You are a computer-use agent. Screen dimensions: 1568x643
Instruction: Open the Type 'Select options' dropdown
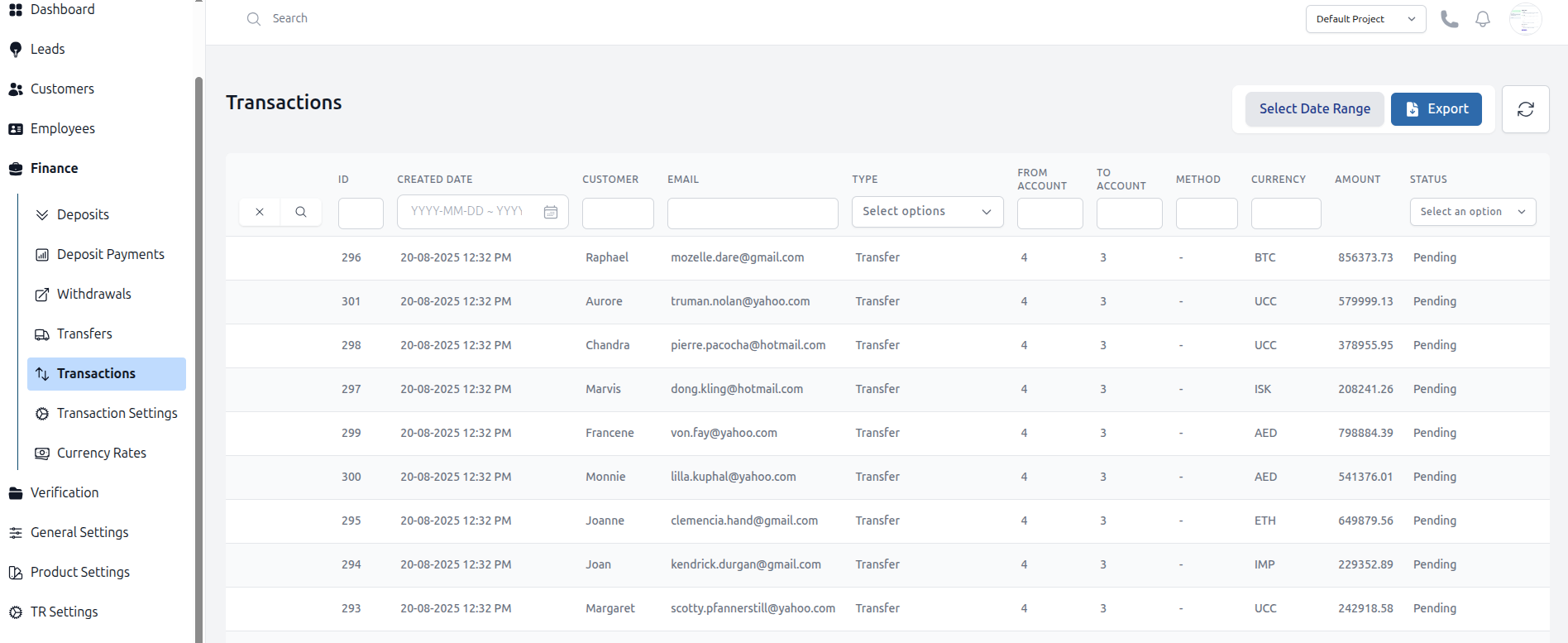click(927, 212)
